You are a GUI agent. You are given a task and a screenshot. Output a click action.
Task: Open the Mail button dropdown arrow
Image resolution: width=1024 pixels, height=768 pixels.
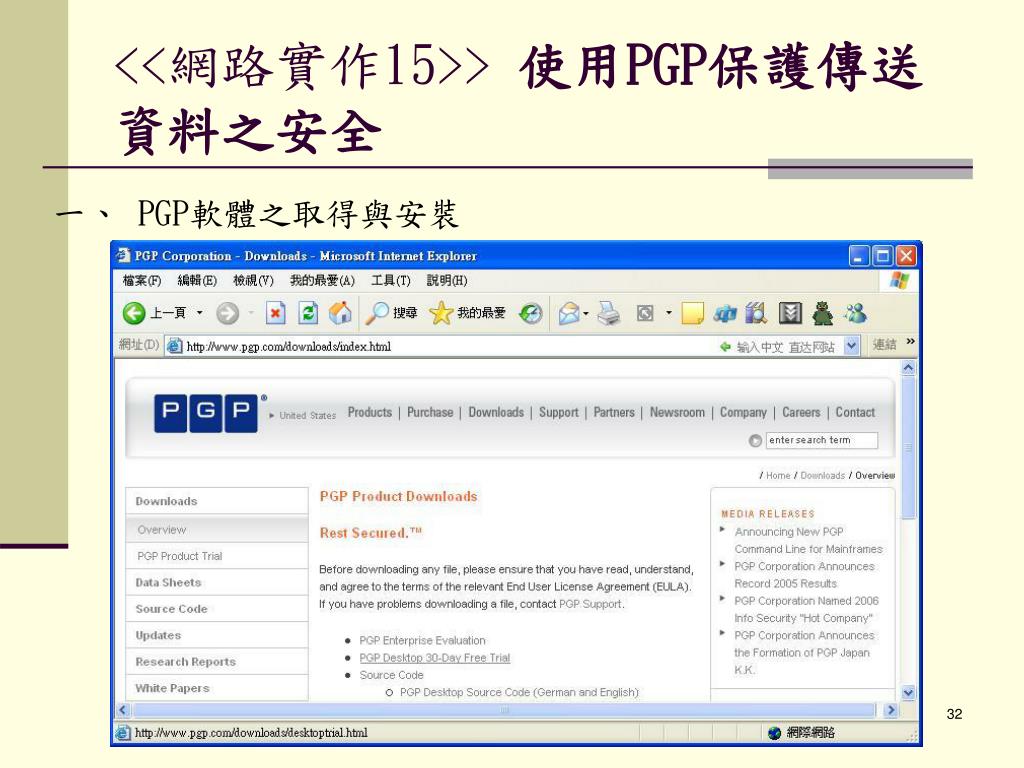click(x=586, y=314)
